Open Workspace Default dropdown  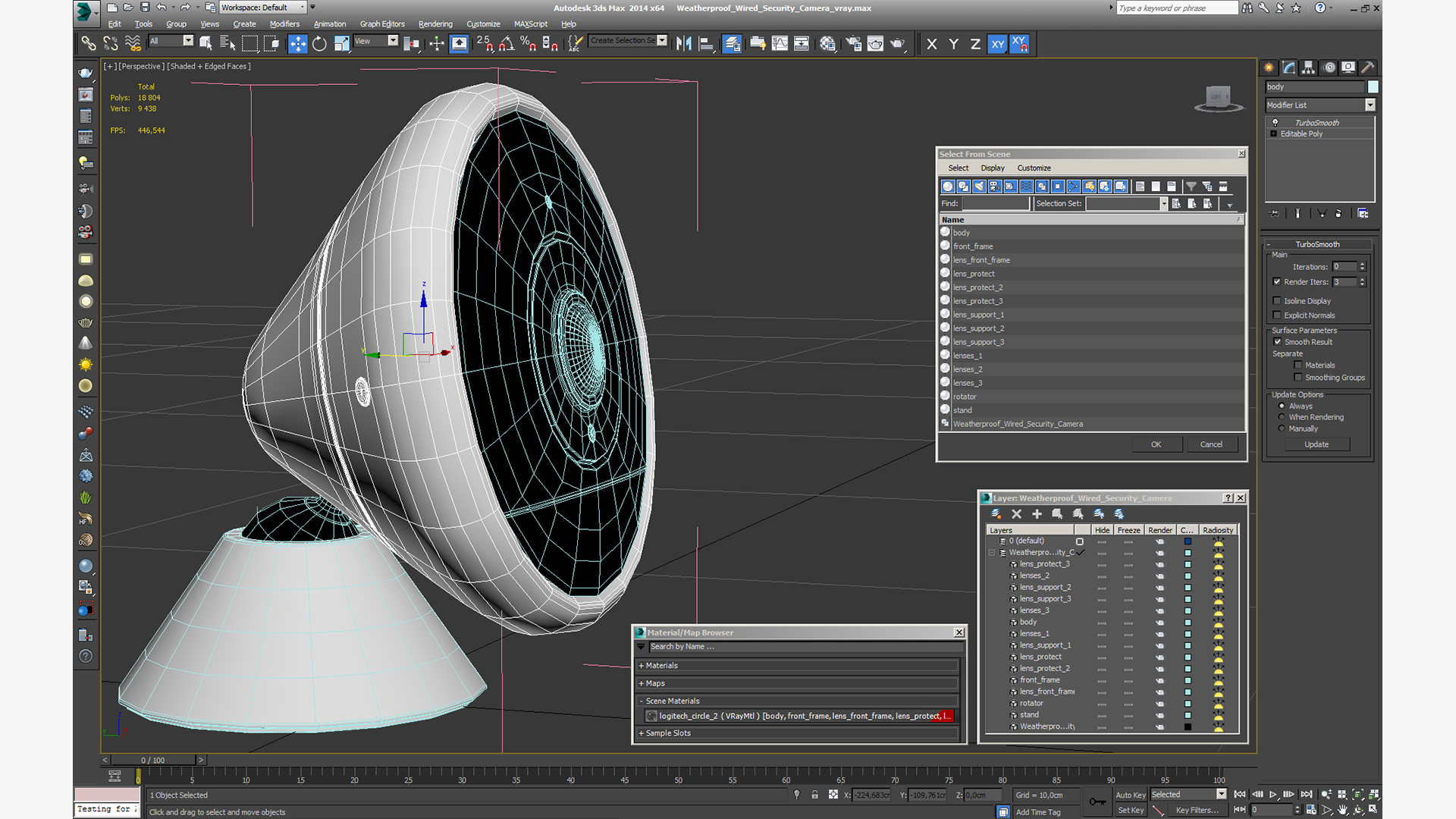point(263,8)
